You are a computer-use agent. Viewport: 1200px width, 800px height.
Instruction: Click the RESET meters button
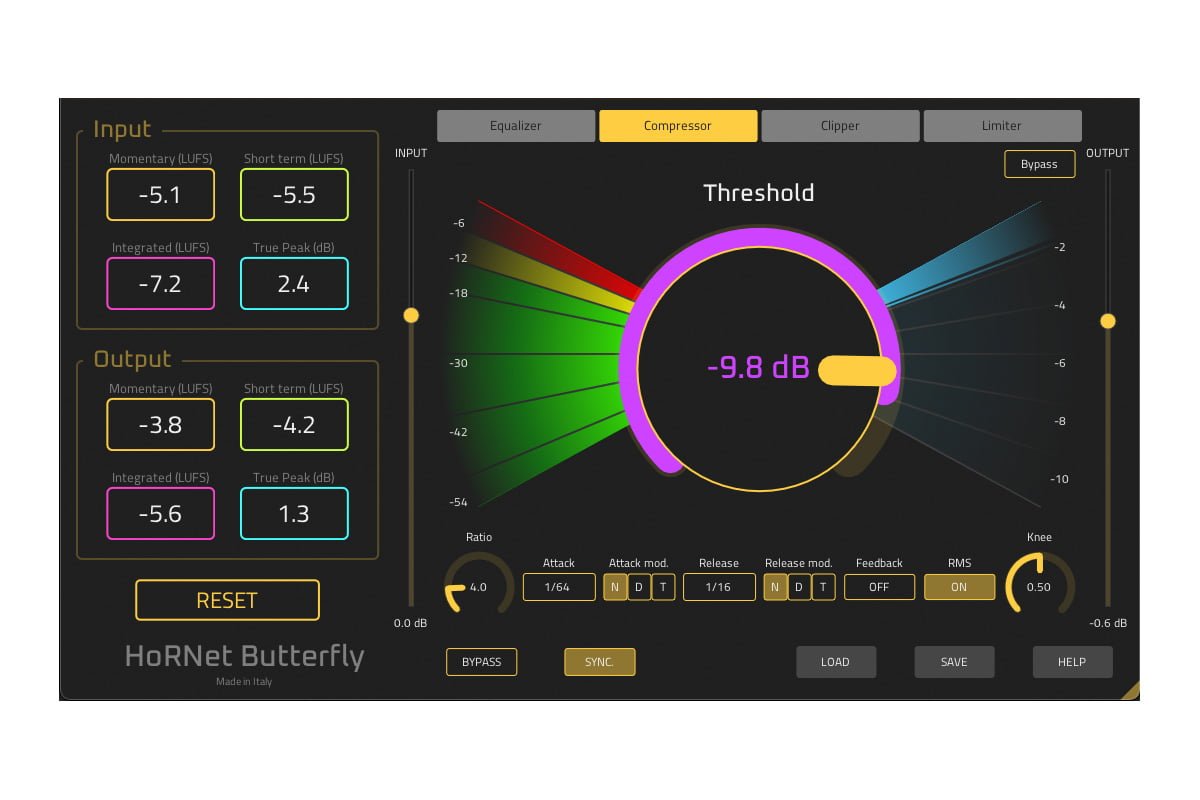tap(227, 600)
